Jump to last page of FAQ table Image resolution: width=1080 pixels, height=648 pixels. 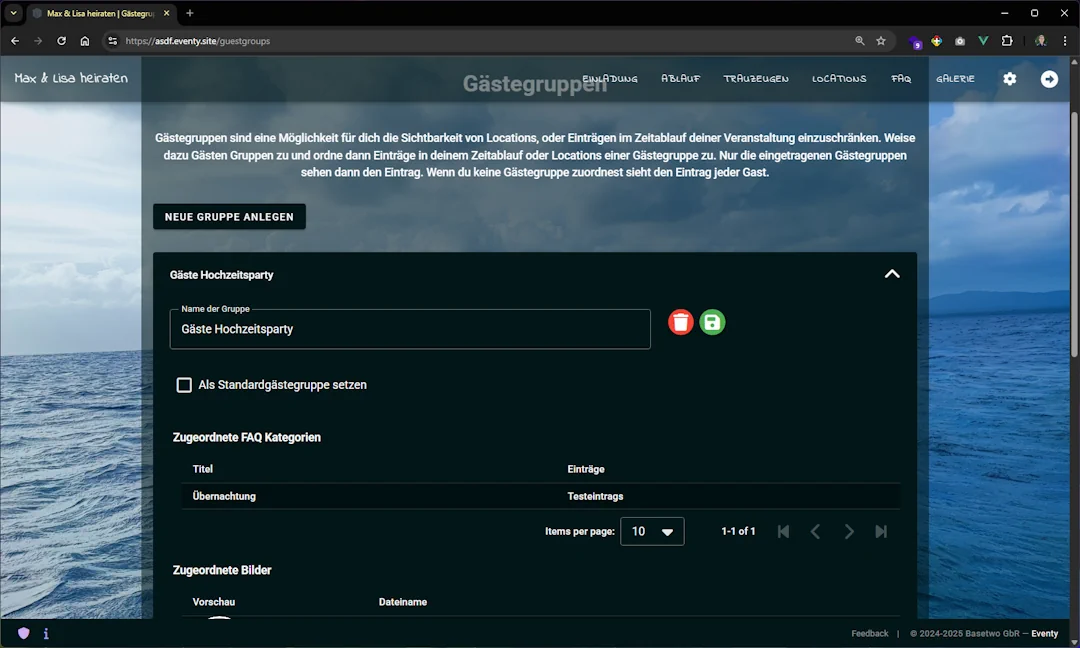click(881, 532)
